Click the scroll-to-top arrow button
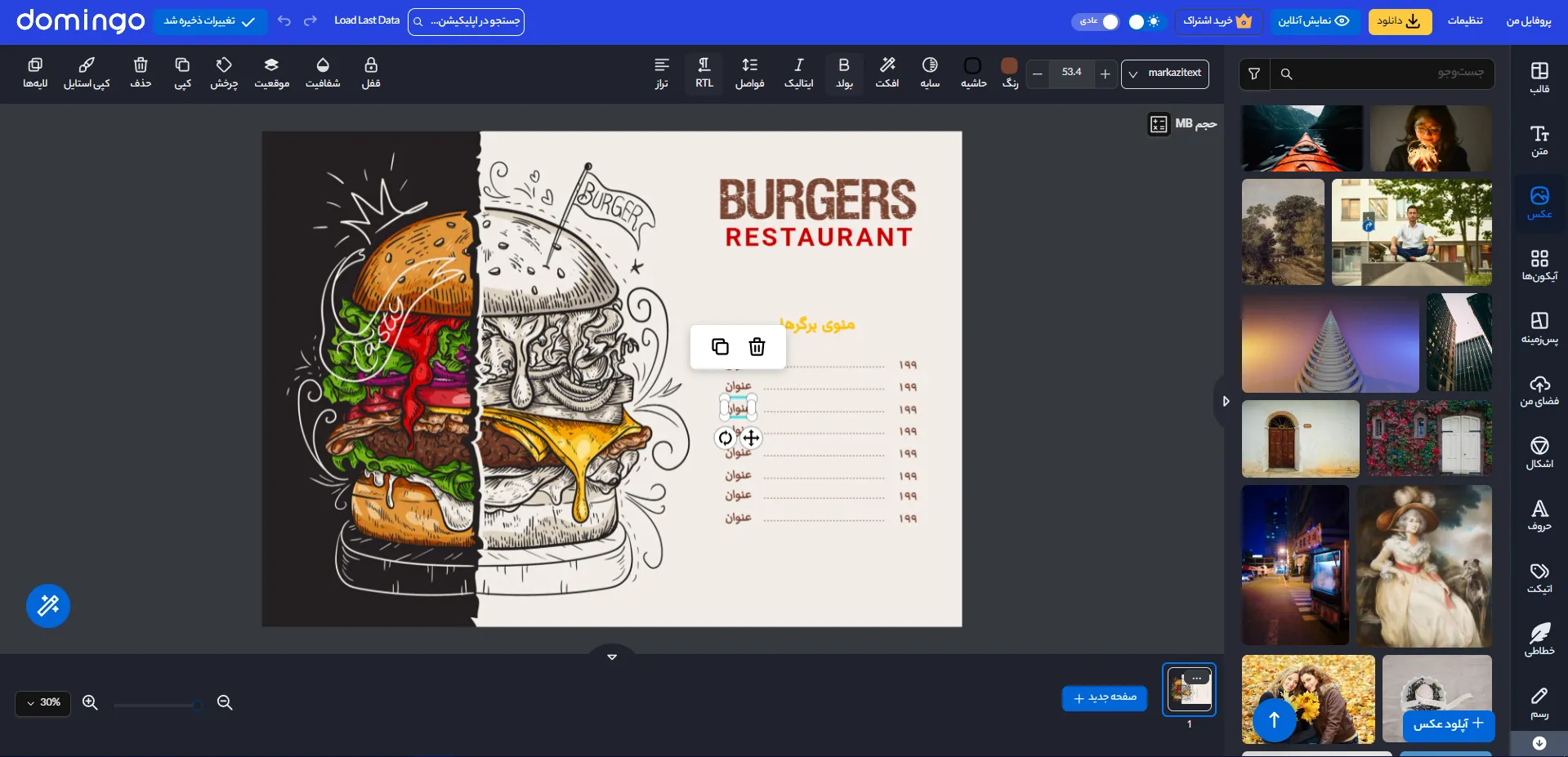 tap(1273, 719)
